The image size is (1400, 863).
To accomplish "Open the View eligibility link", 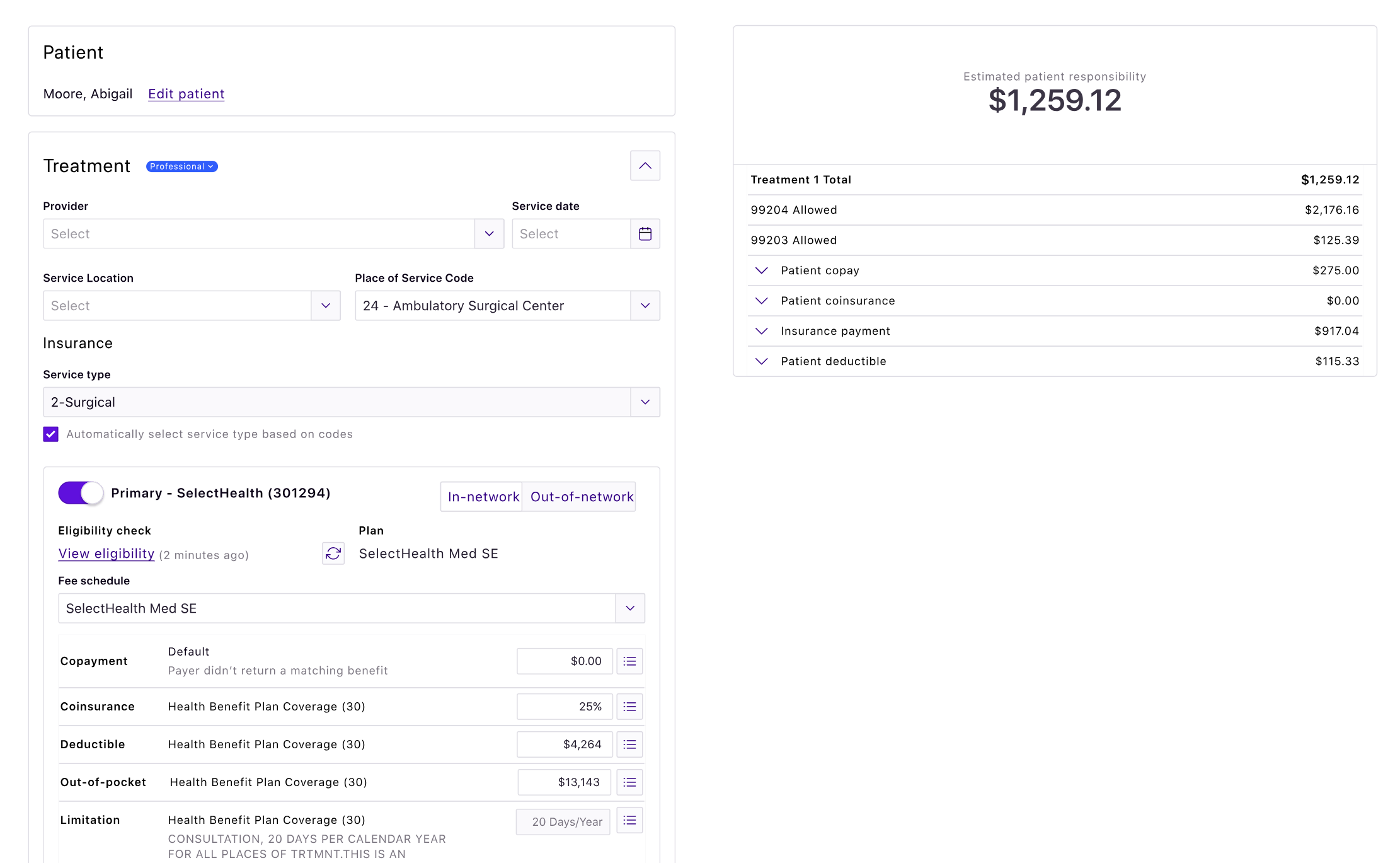I will 106,553.
